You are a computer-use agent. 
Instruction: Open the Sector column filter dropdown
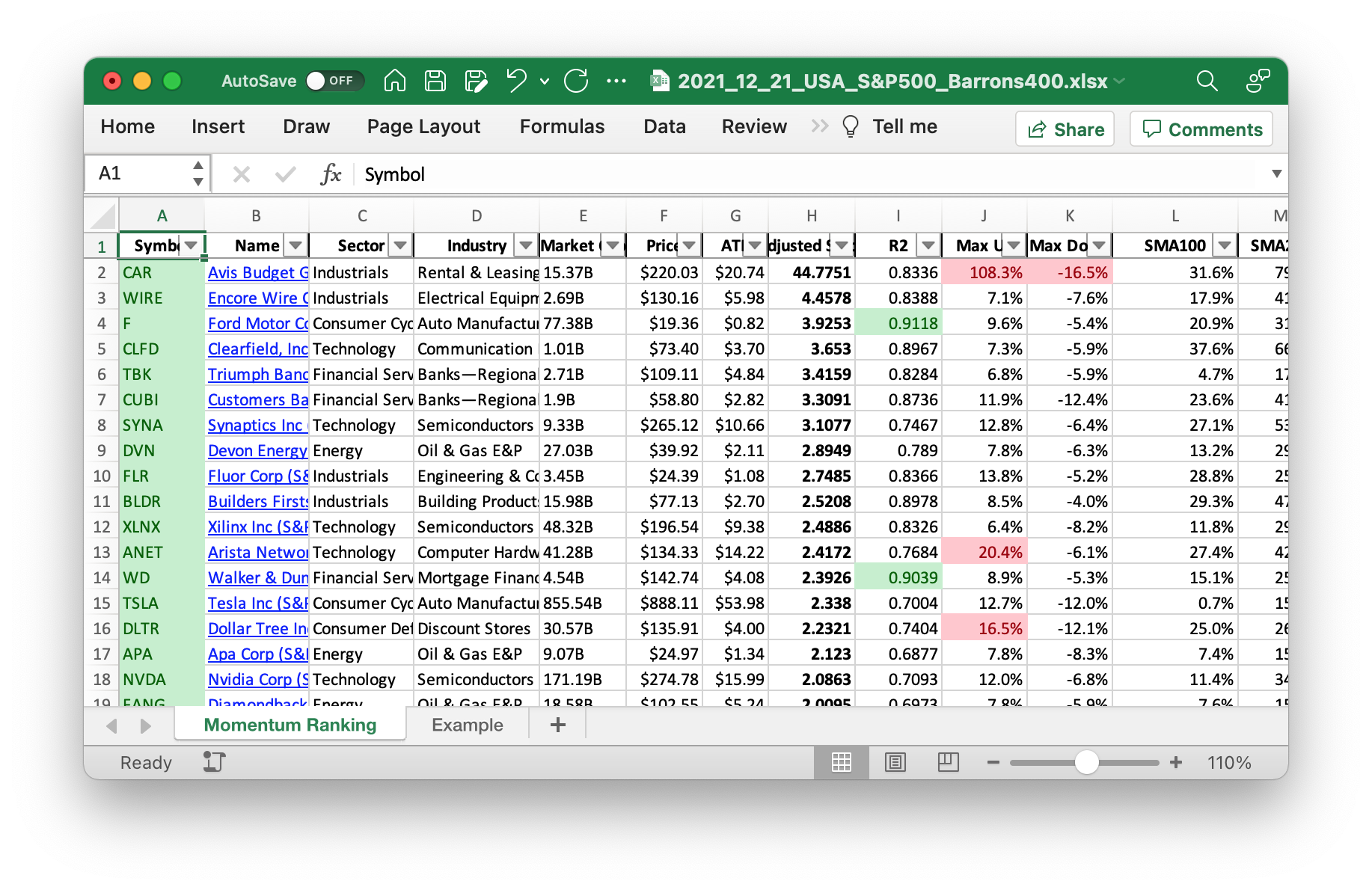pyautogui.click(x=400, y=245)
